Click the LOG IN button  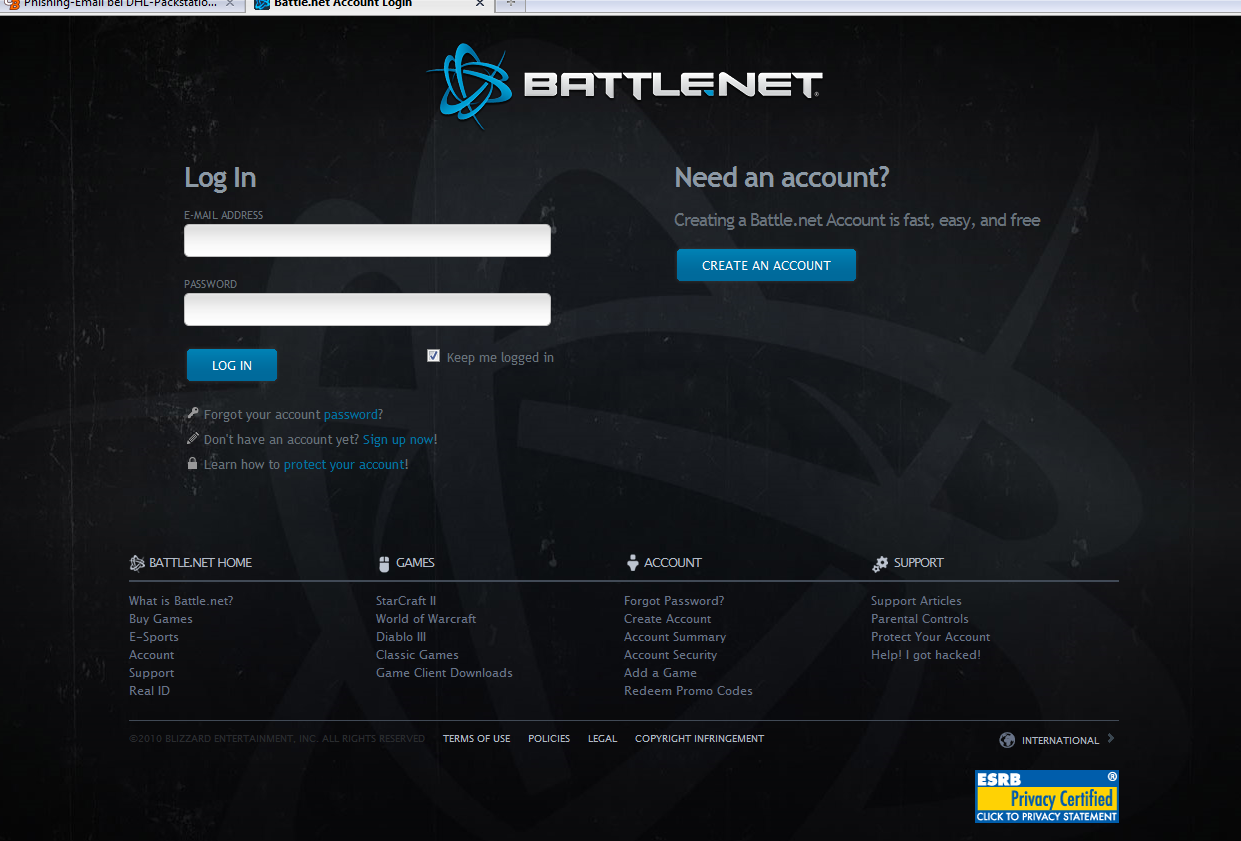[232, 365]
